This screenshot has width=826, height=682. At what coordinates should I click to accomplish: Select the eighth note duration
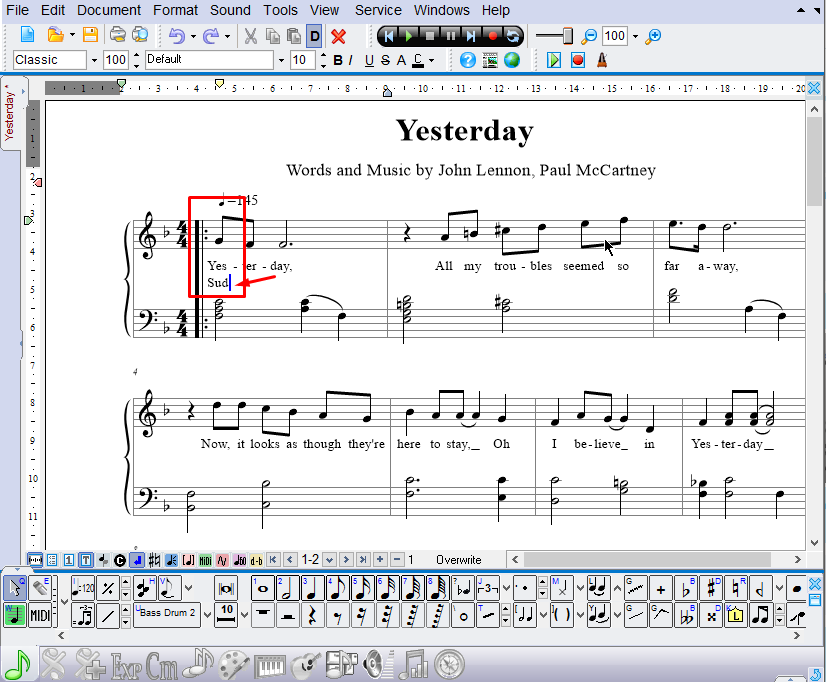338,588
